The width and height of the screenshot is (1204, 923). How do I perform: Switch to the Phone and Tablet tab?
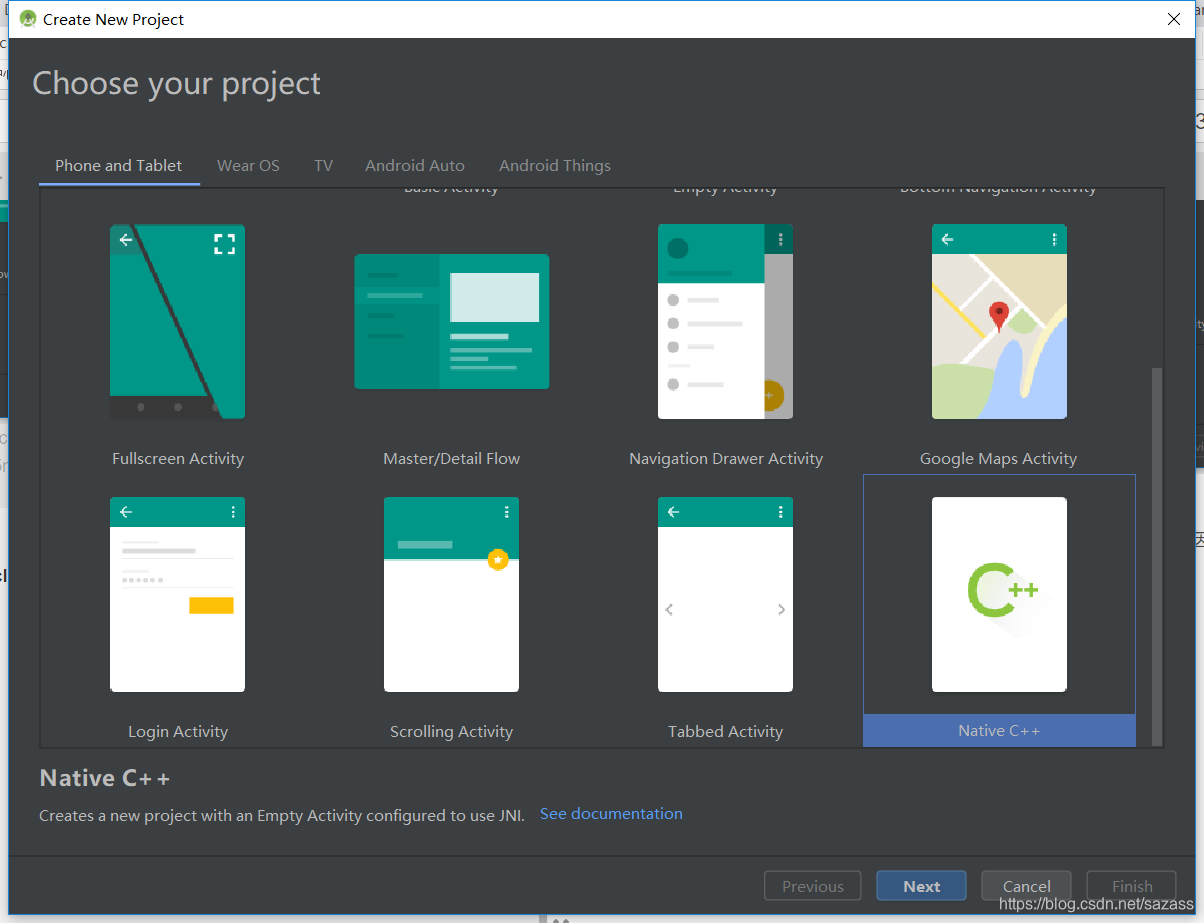[x=119, y=166]
